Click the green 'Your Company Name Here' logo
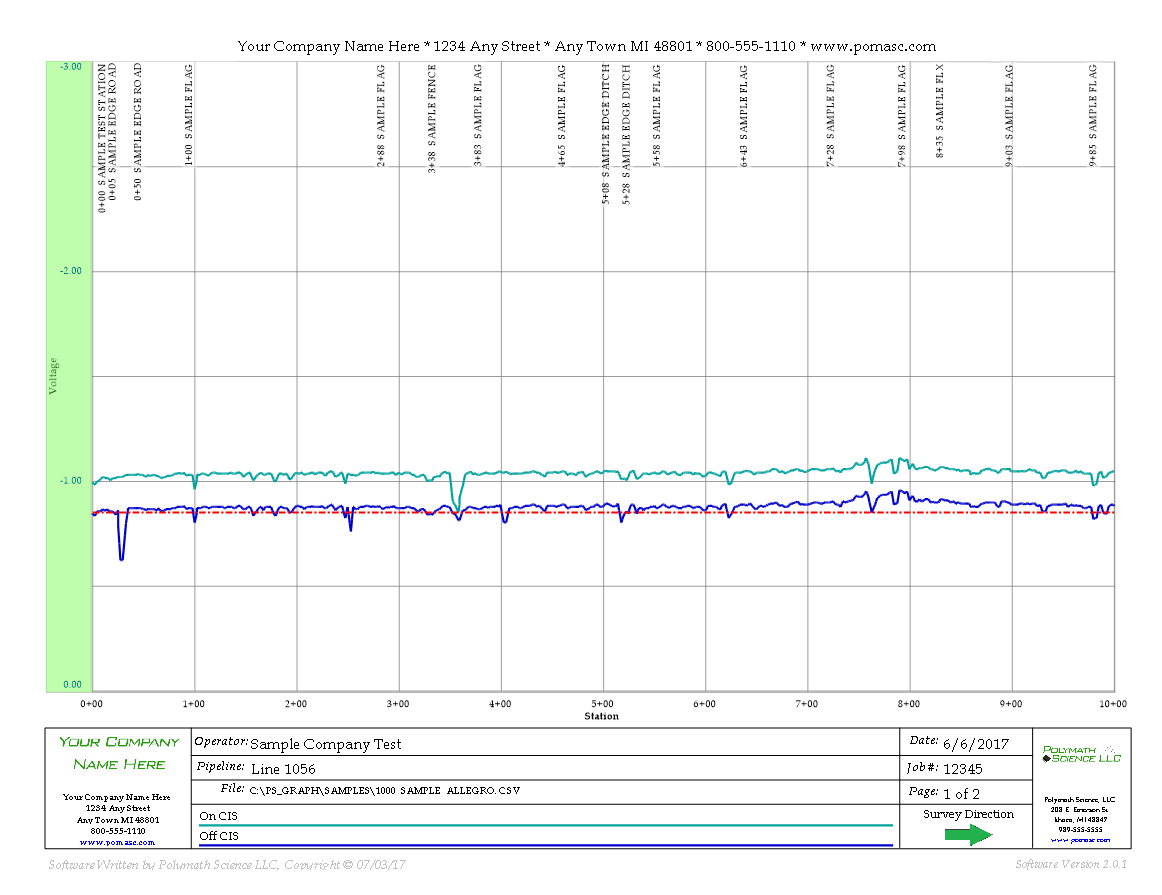The width and height of the screenshot is (1162, 895). (x=119, y=753)
